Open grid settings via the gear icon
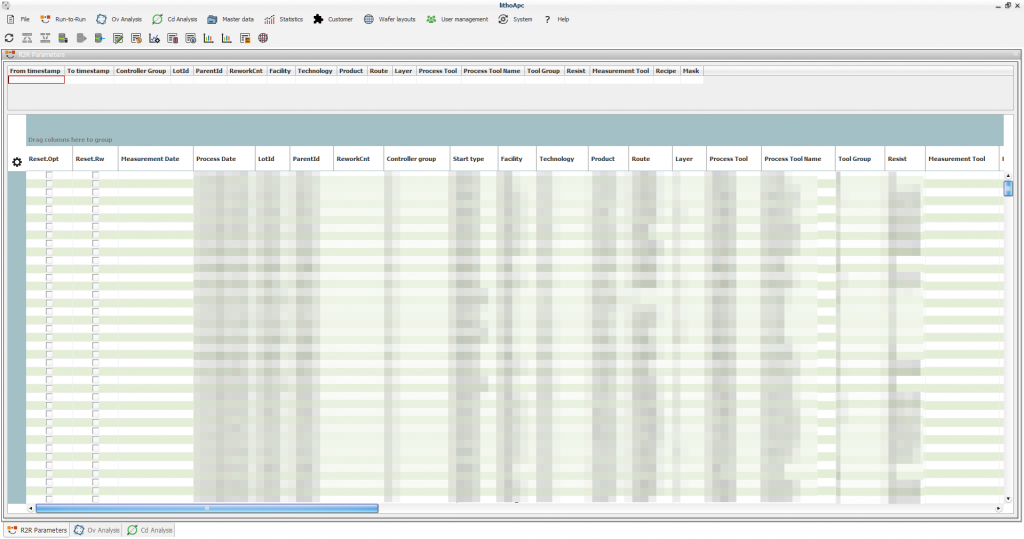Viewport: 1024px width, 539px height. pyautogui.click(x=17, y=161)
